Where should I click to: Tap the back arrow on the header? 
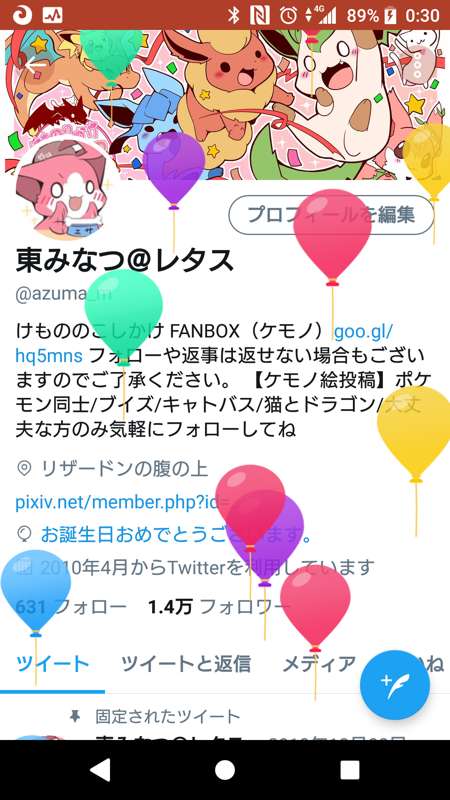[35, 65]
